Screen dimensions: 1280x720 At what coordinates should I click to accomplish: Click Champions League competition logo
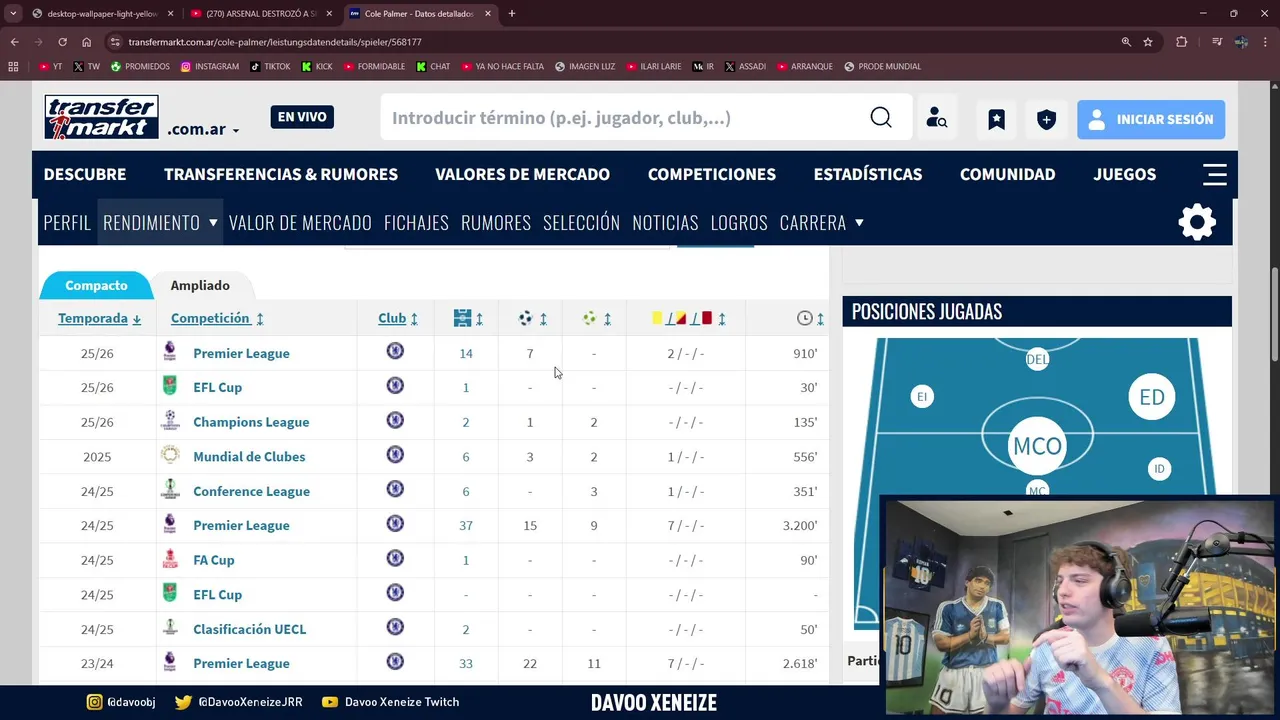[170, 421]
